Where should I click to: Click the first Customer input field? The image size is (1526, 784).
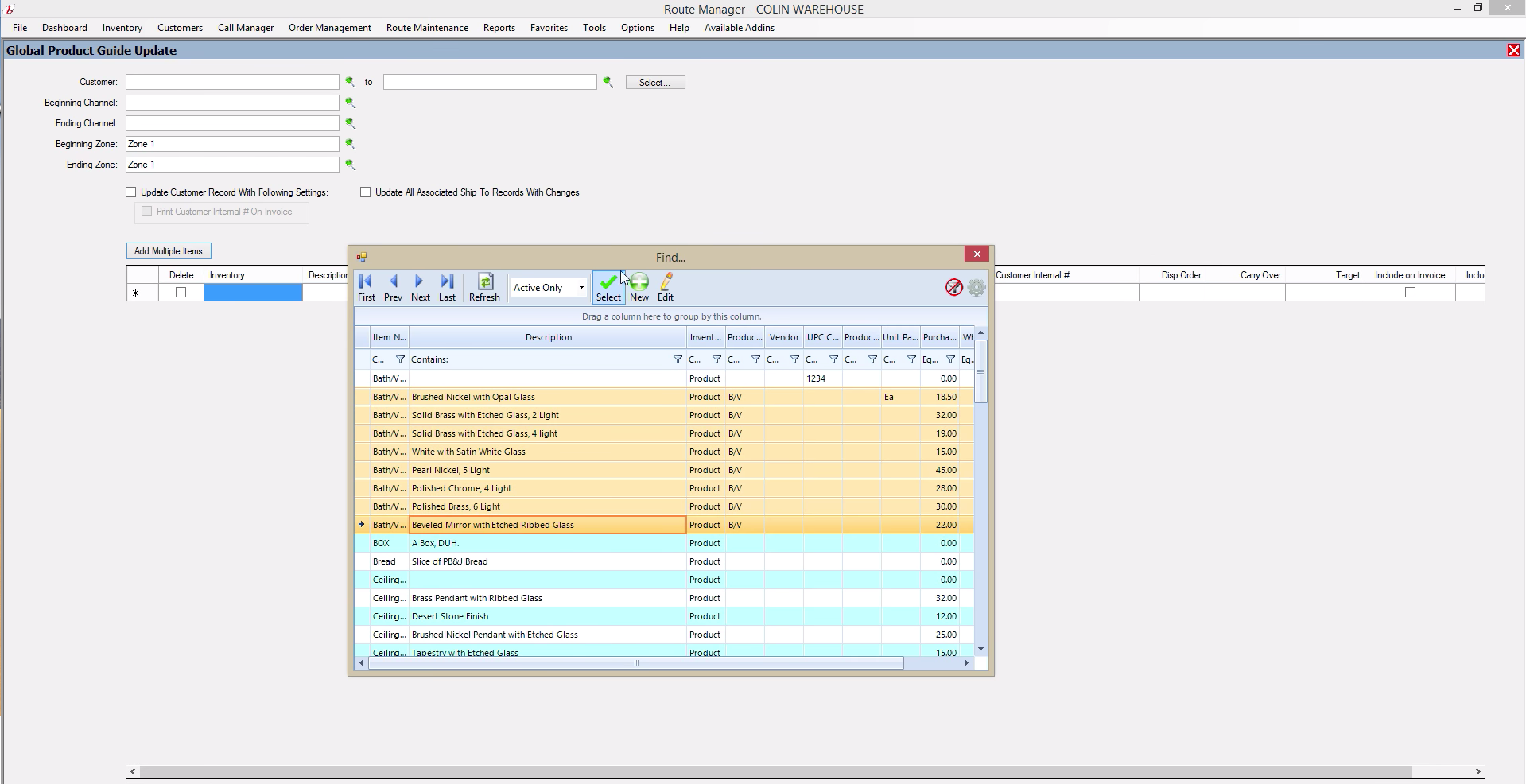coord(232,82)
